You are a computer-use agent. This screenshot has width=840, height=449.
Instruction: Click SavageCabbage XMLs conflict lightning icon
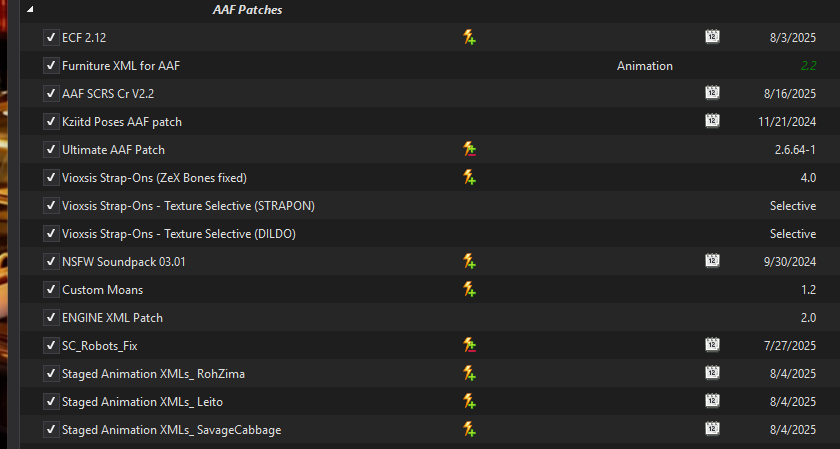point(469,429)
